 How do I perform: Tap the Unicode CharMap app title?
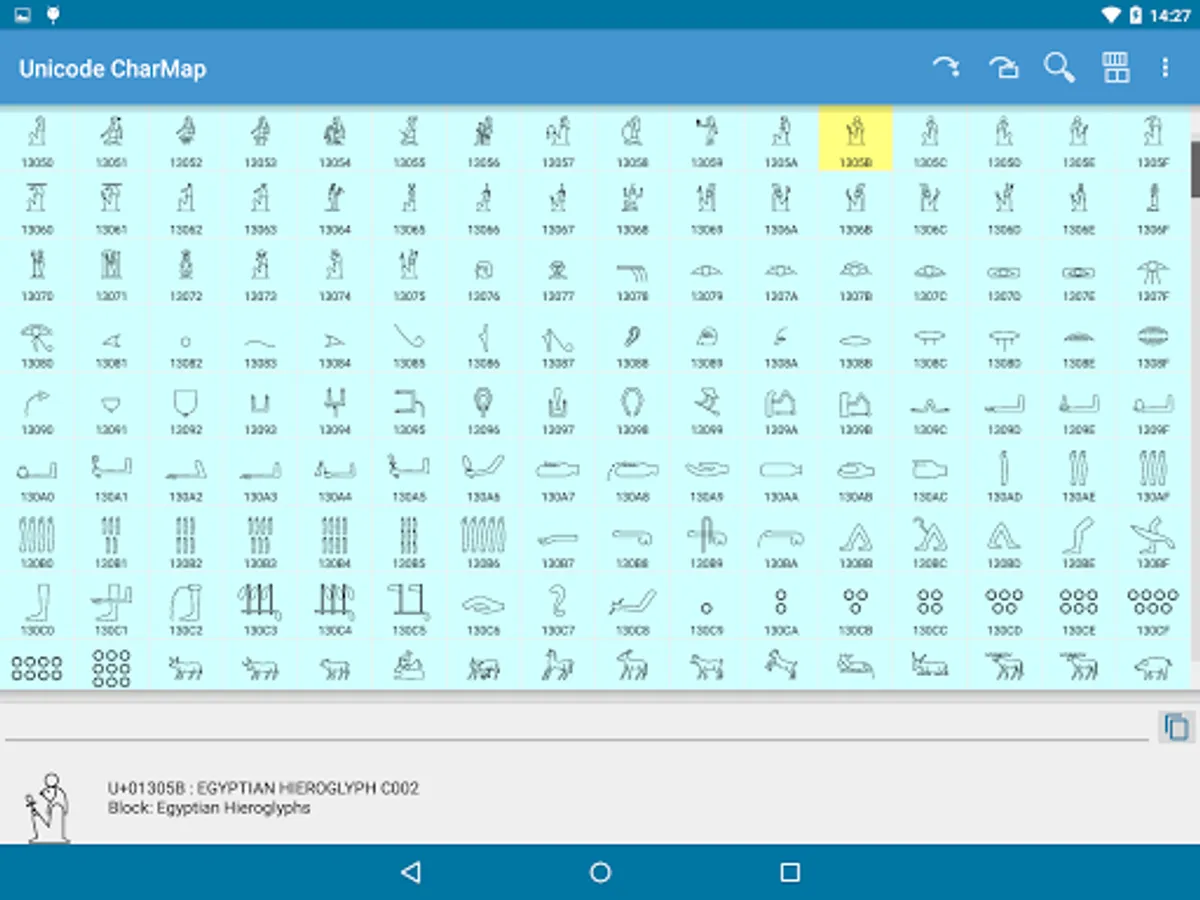pos(113,69)
